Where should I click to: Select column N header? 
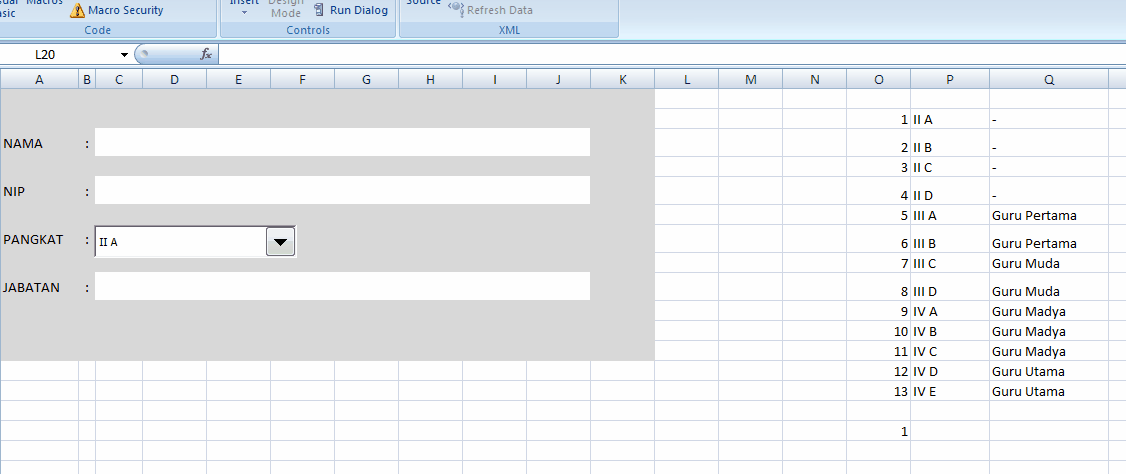814,80
